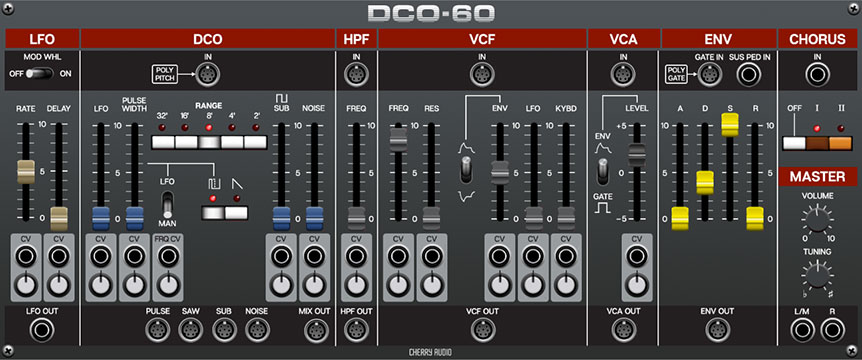Click the PULSE output jack
The image size is (862, 360).
click(x=157, y=331)
